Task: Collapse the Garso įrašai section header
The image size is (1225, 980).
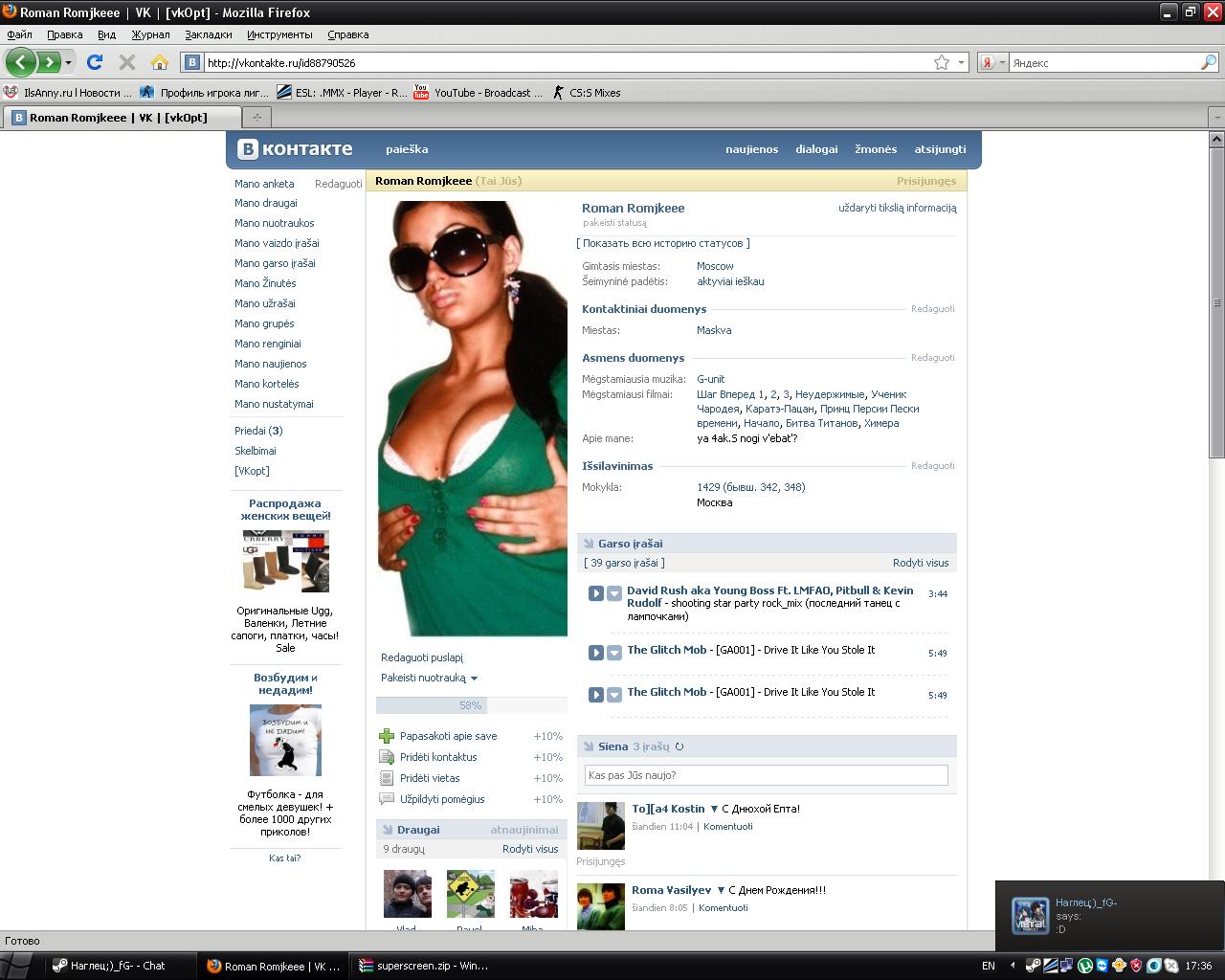Action: click(x=767, y=544)
